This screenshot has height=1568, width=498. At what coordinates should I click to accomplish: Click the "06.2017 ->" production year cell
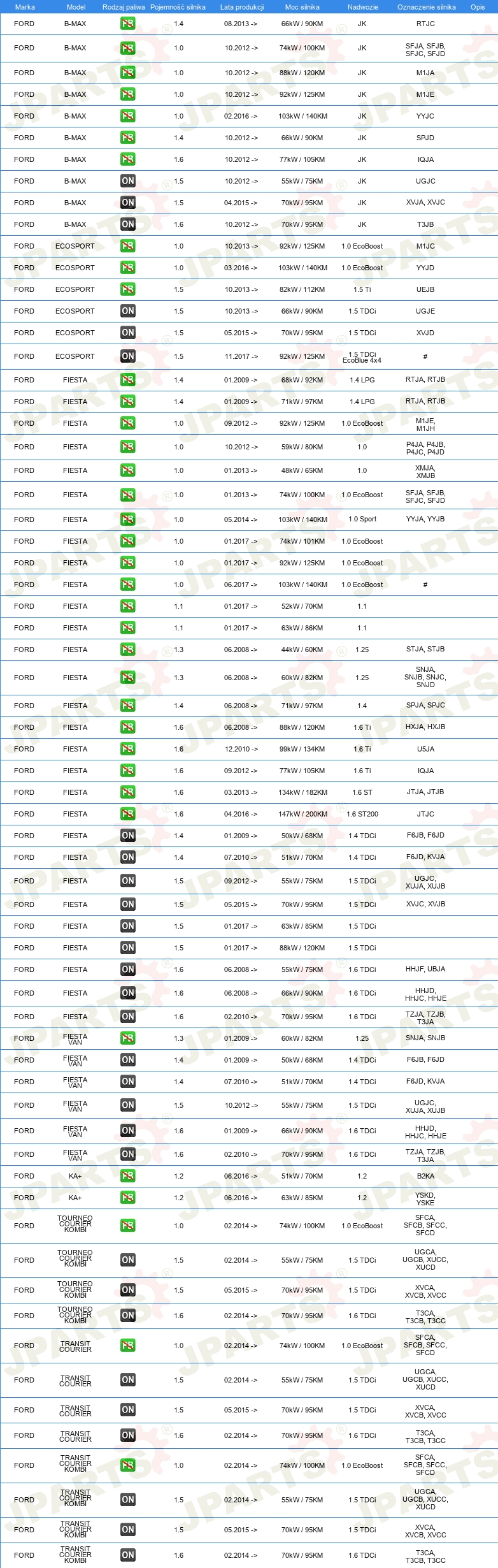(241, 584)
